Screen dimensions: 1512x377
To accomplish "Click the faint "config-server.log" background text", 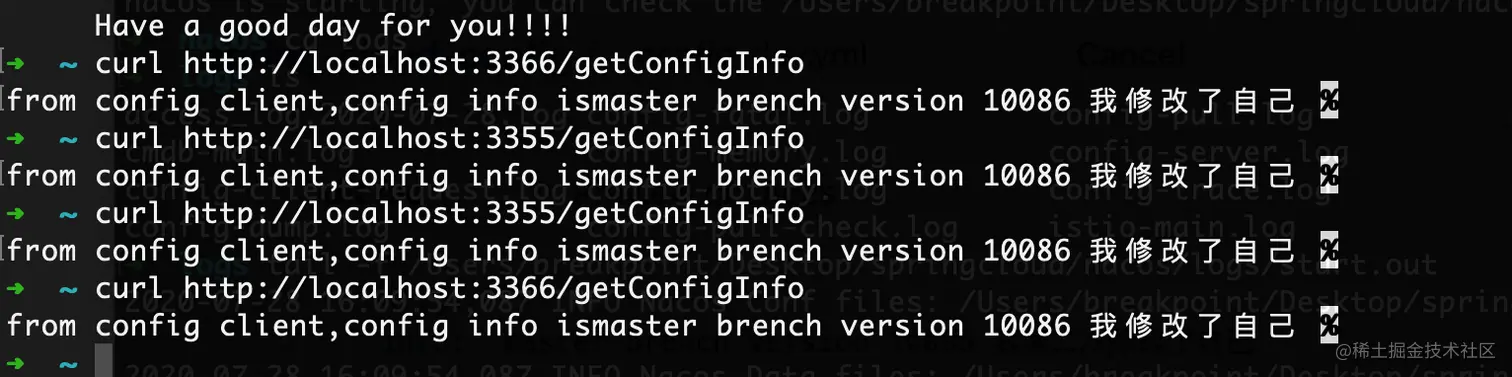I will pyautogui.click(x=1198, y=152).
